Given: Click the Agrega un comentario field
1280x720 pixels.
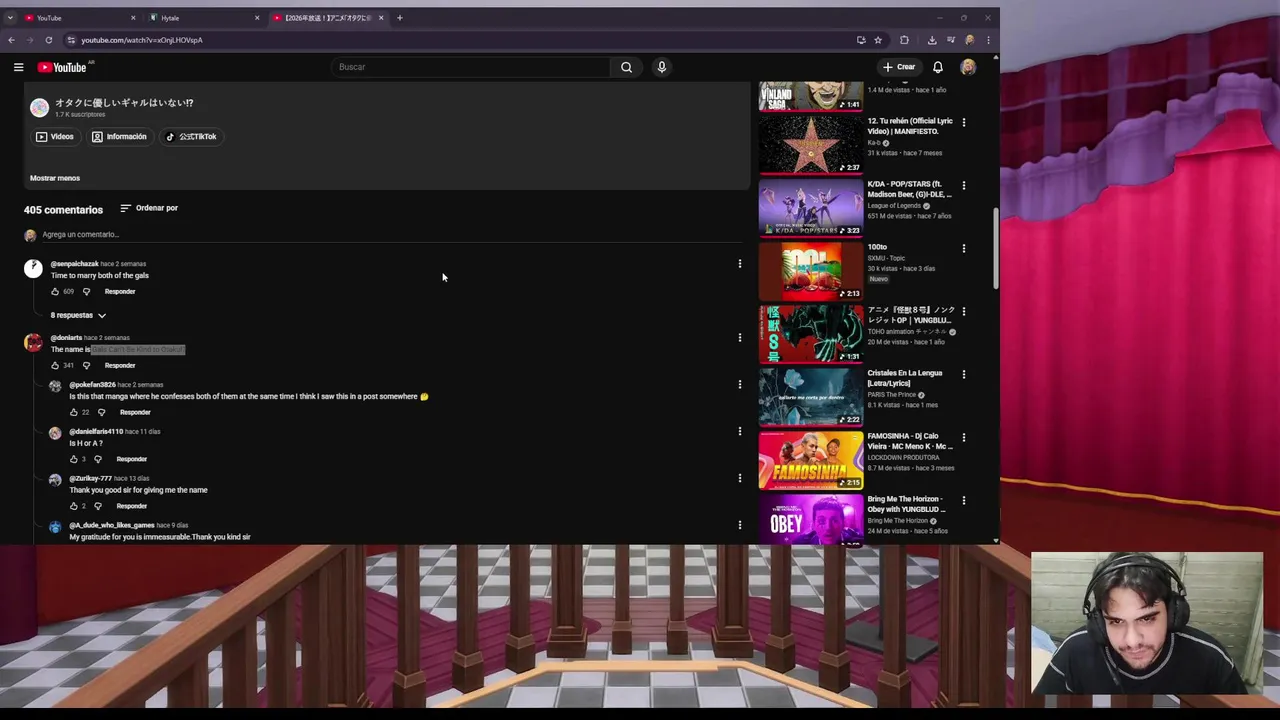Looking at the screenshot, I should coord(390,235).
